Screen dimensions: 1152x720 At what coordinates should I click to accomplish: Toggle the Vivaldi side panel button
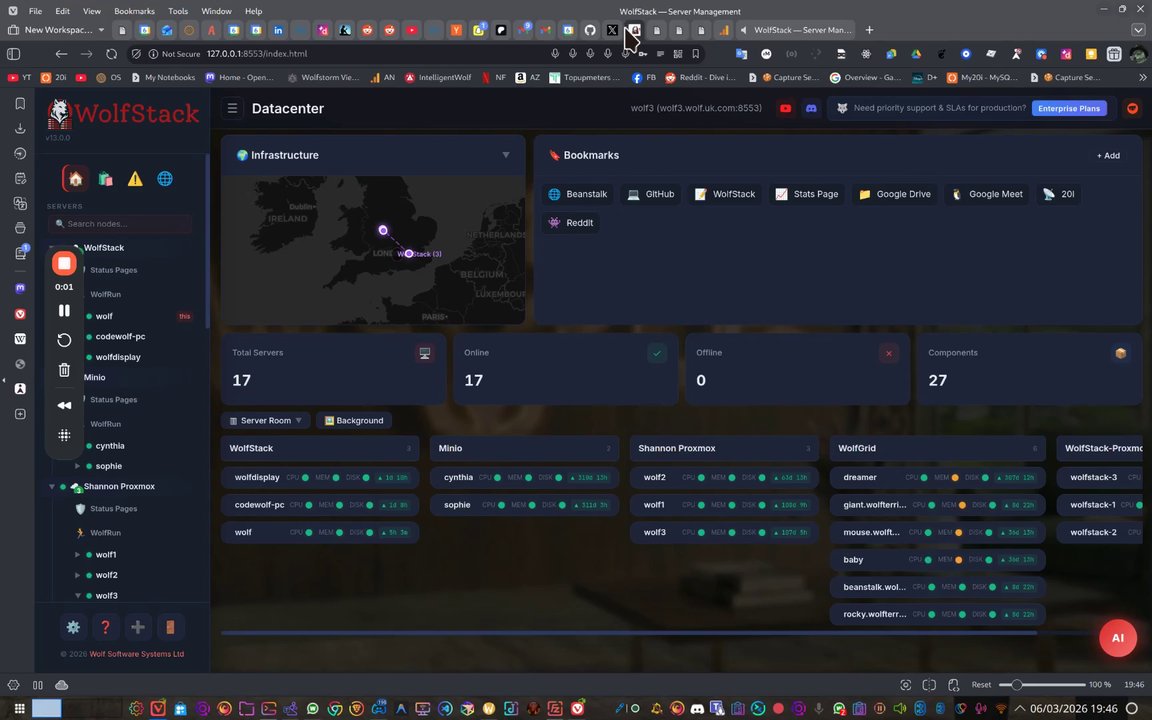click(x=13, y=54)
